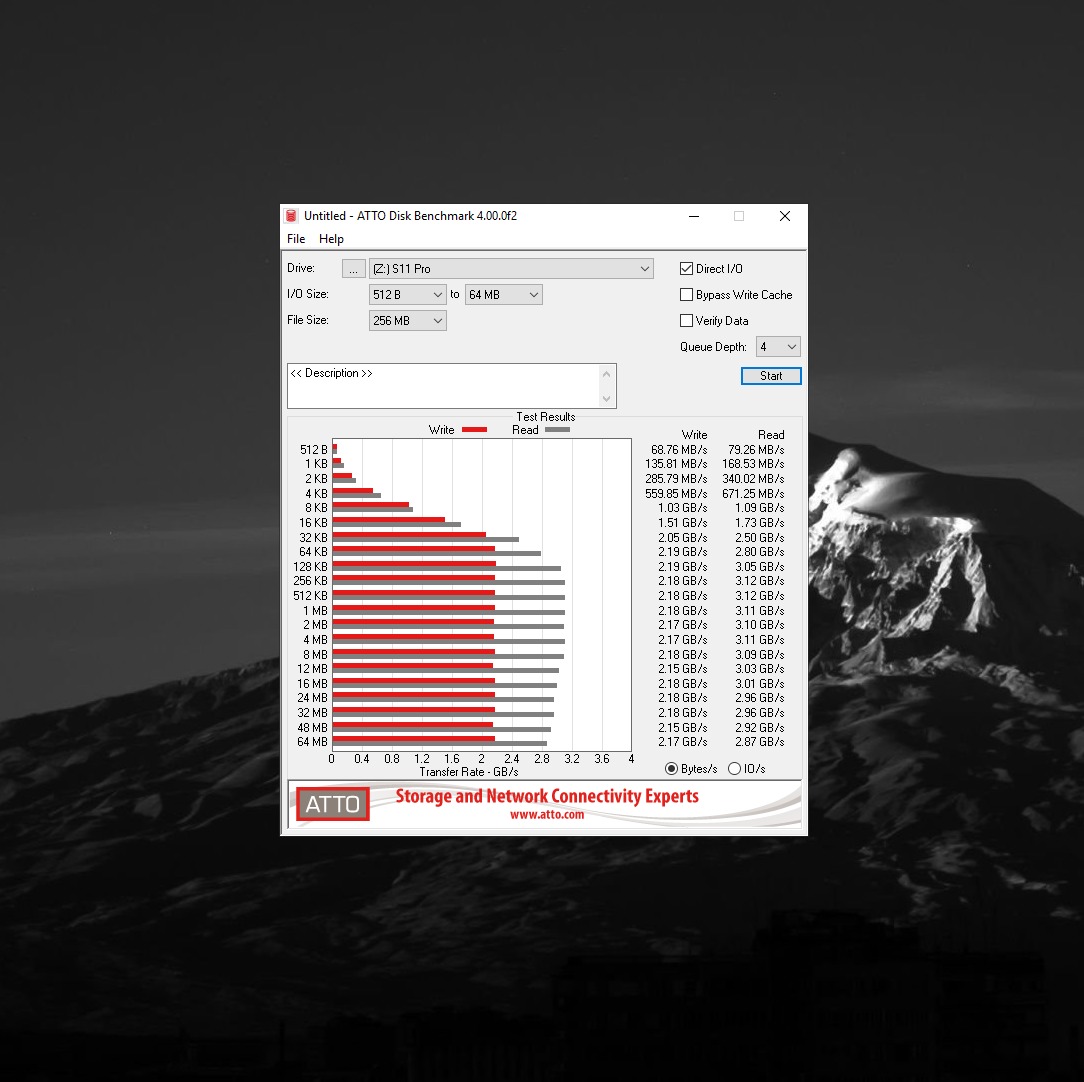The height and width of the screenshot is (1082, 1084).
Task: Click the description box scroll down arrow
Action: (606, 398)
